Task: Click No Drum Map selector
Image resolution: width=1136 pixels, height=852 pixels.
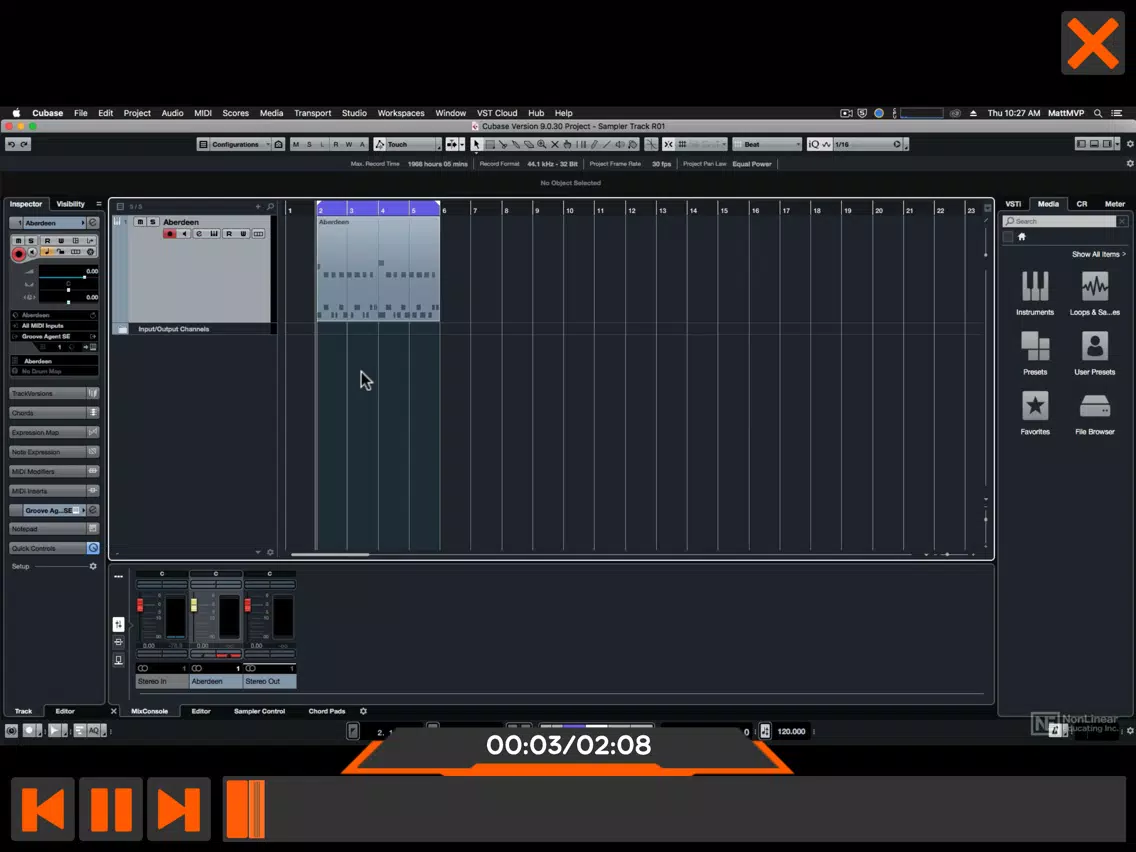Action: tap(54, 372)
